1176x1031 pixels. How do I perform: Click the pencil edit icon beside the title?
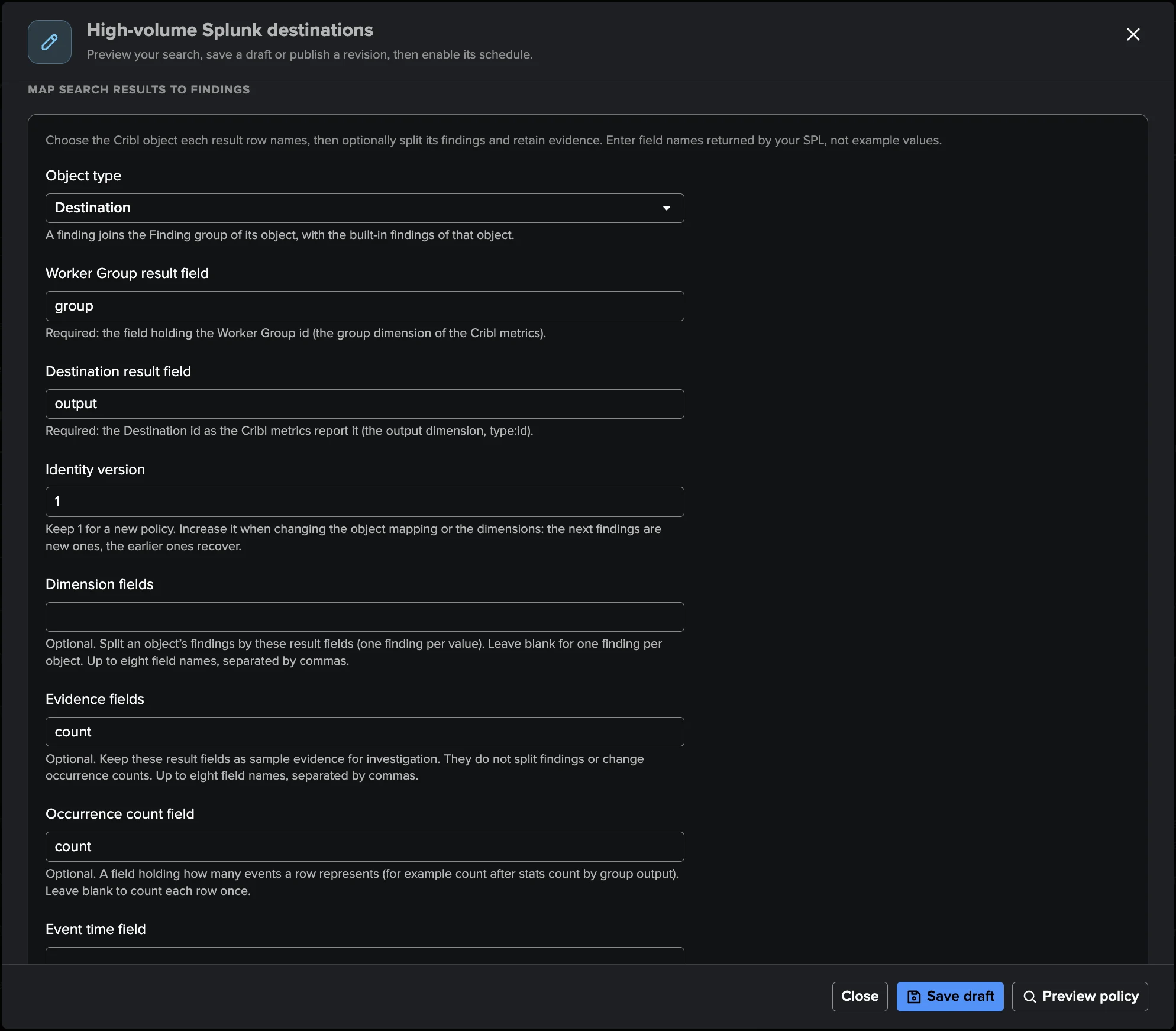[50, 42]
